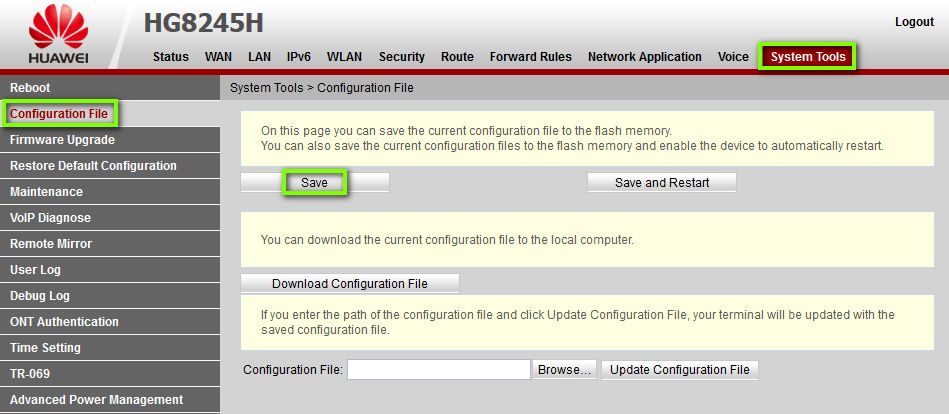Click Download Configuration File button
Image resolution: width=949 pixels, height=414 pixels.
pyautogui.click(x=349, y=284)
